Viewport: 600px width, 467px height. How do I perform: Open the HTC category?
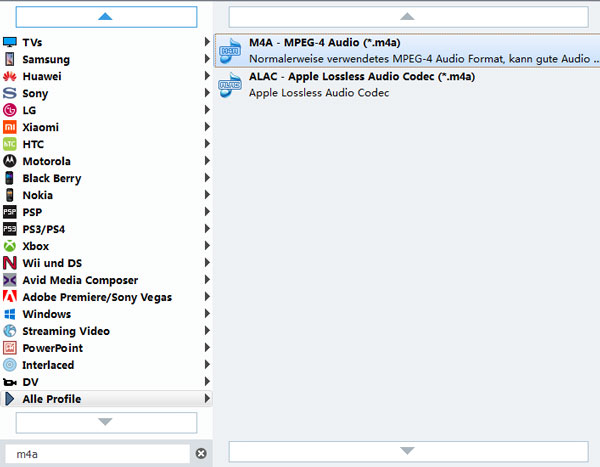tap(106, 144)
